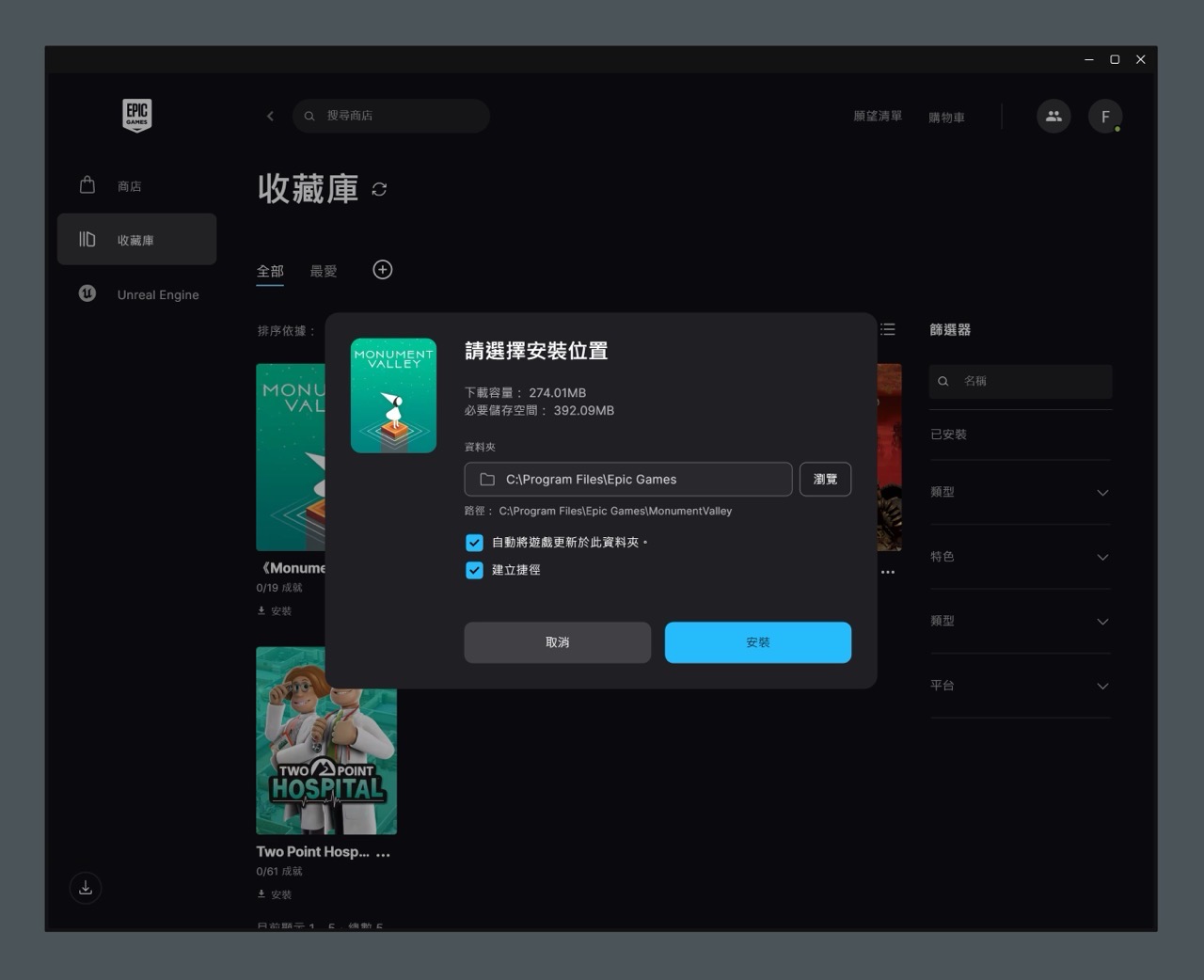
Task: Toggle 建立捷徑 create shortcut checkbox
Action: point(475,570)
